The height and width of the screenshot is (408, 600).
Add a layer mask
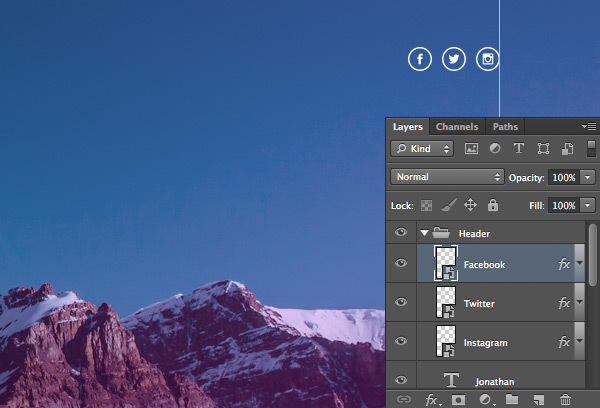pyautogui.click(x=458, y=400)
